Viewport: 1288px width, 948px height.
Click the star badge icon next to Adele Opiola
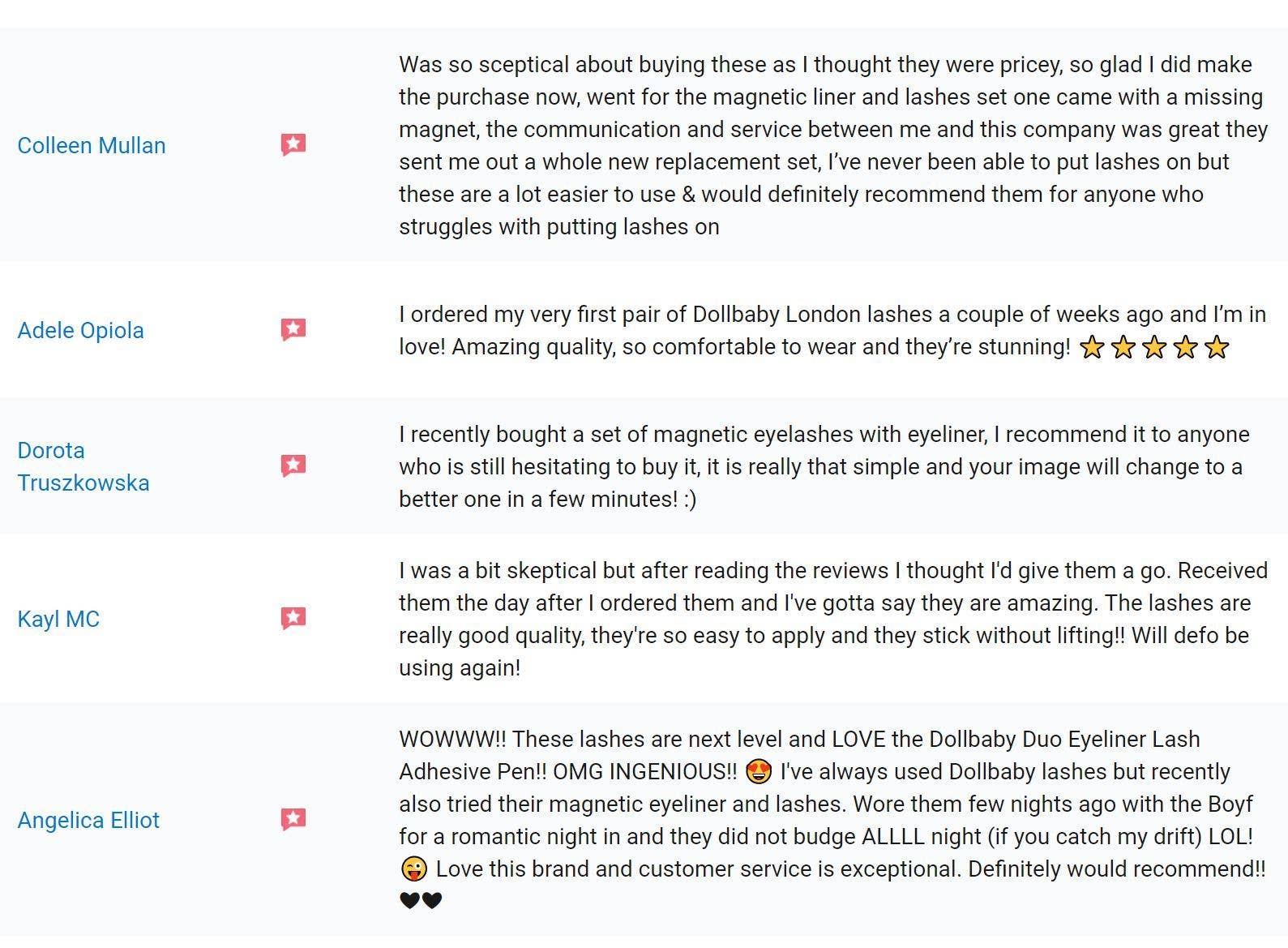[x=293, y=330]
